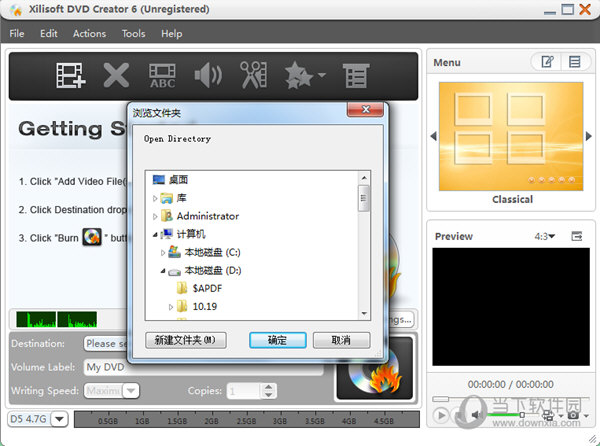The image size is (600, 446).
Task: Show next menu template
Action: pyautogui.click(x=589, y=136)
